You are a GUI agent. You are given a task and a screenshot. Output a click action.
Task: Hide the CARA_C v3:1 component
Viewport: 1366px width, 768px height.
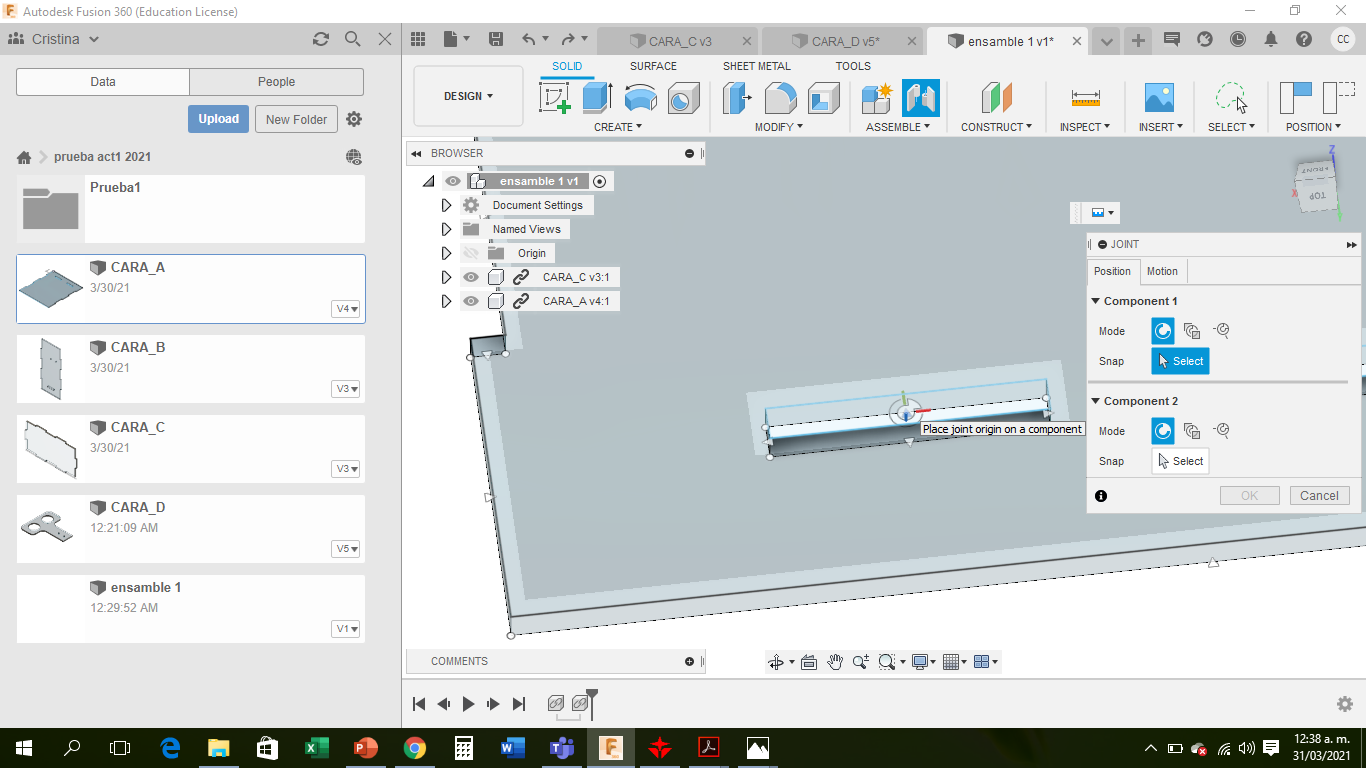471,277
